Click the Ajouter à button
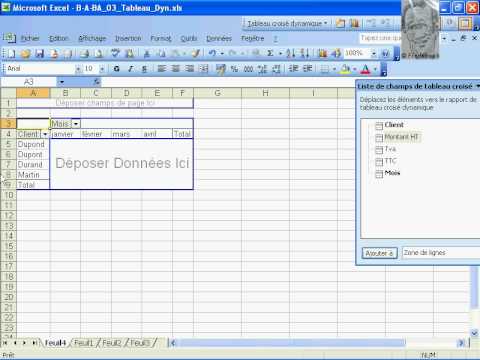 coord(379,253)
